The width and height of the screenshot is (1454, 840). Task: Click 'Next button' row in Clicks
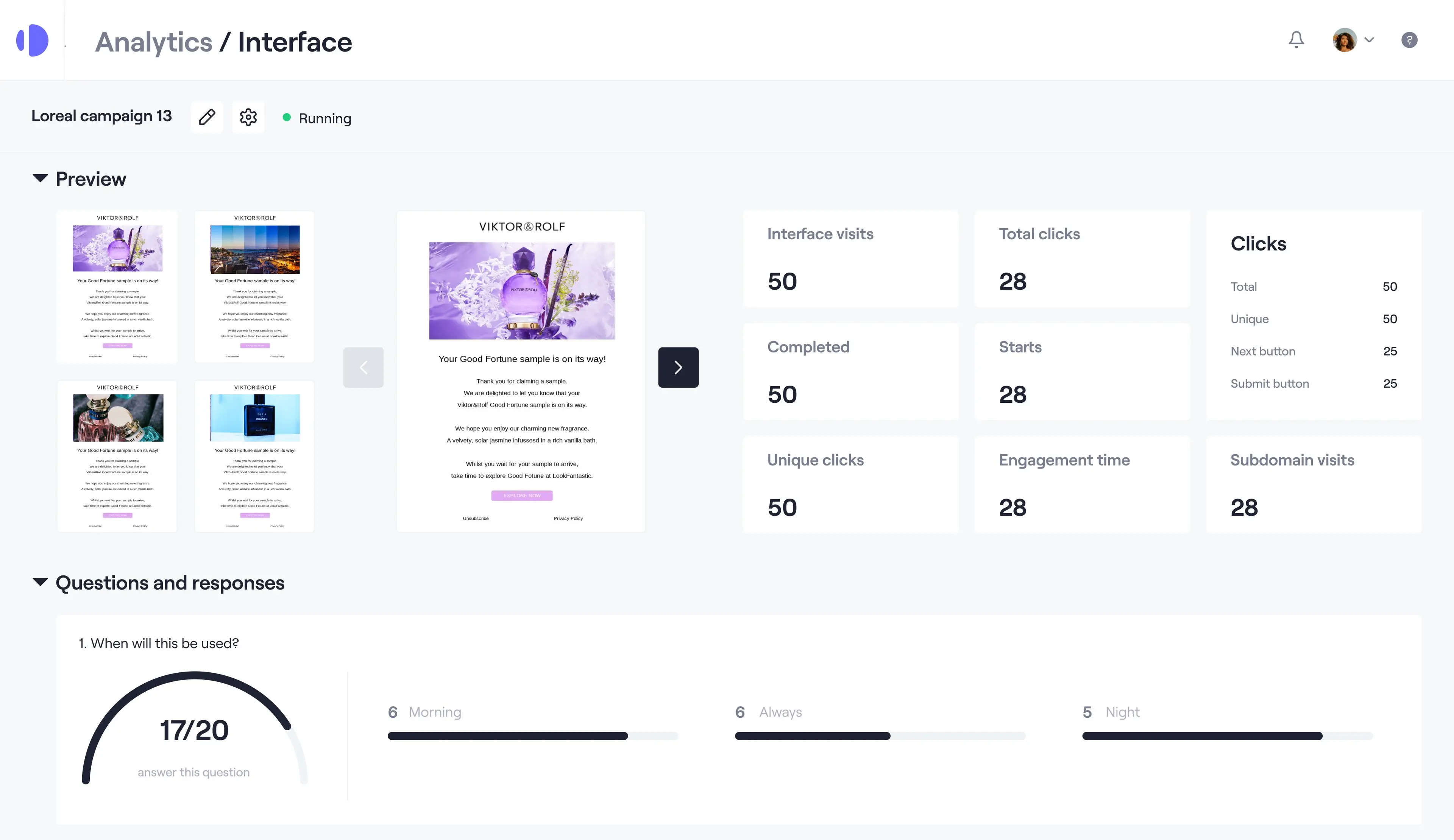click(x=1314, y=351)
